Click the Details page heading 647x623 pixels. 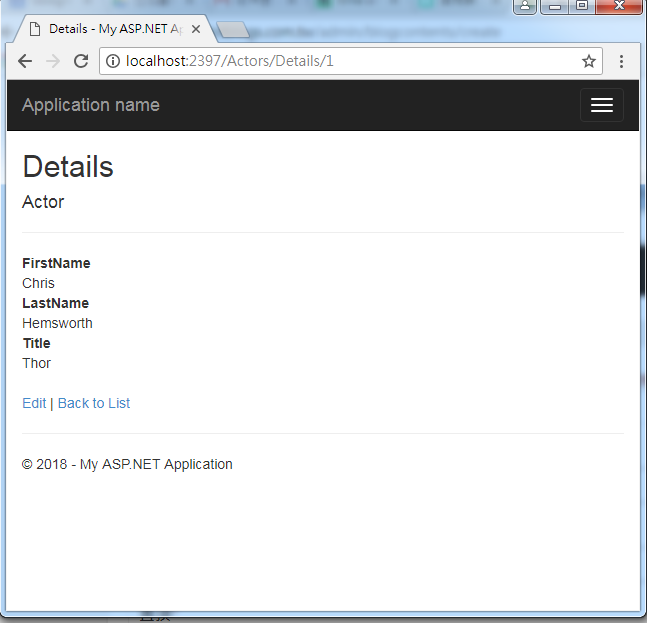pos(68,167)
